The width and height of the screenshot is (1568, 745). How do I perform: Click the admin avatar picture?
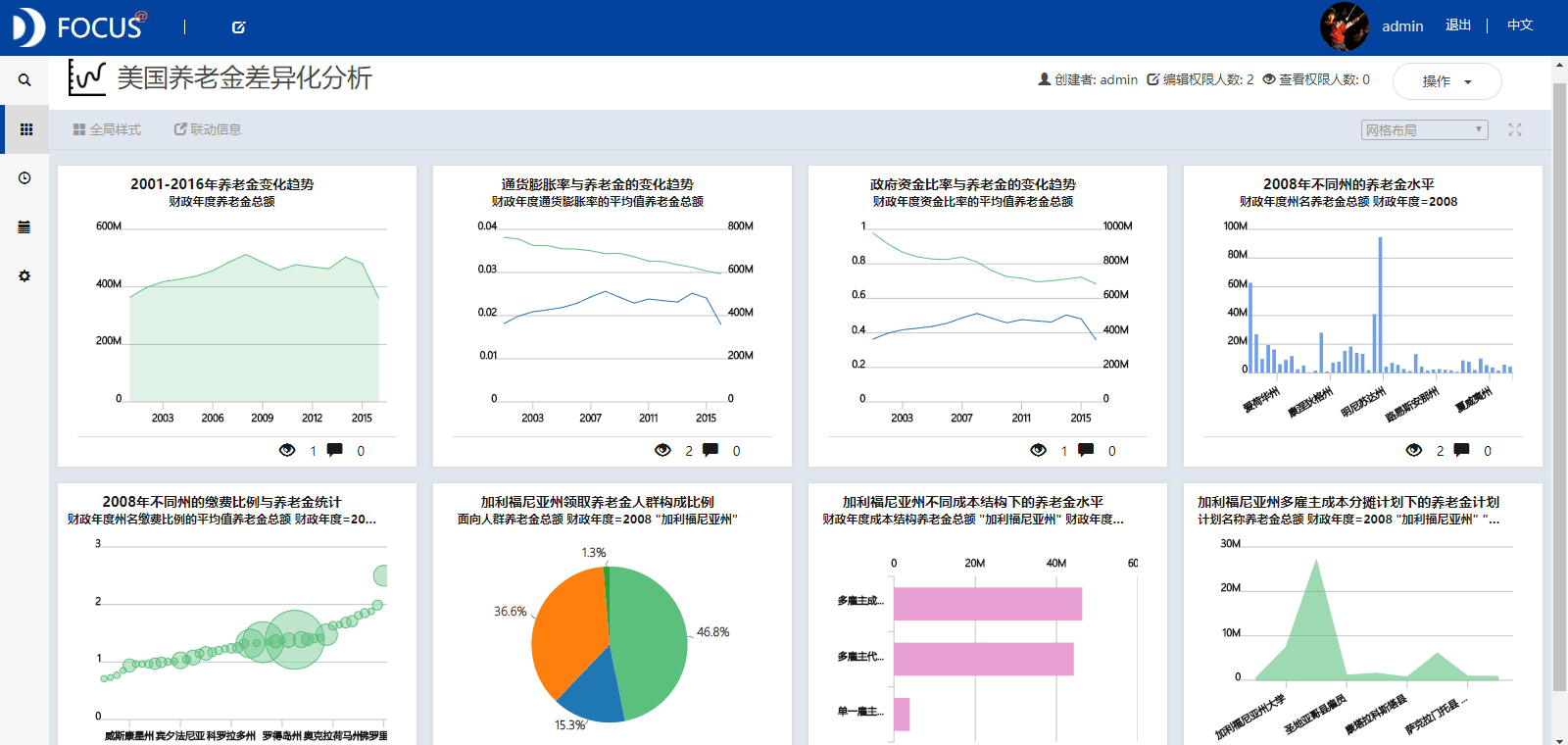tap(1345, 26)
